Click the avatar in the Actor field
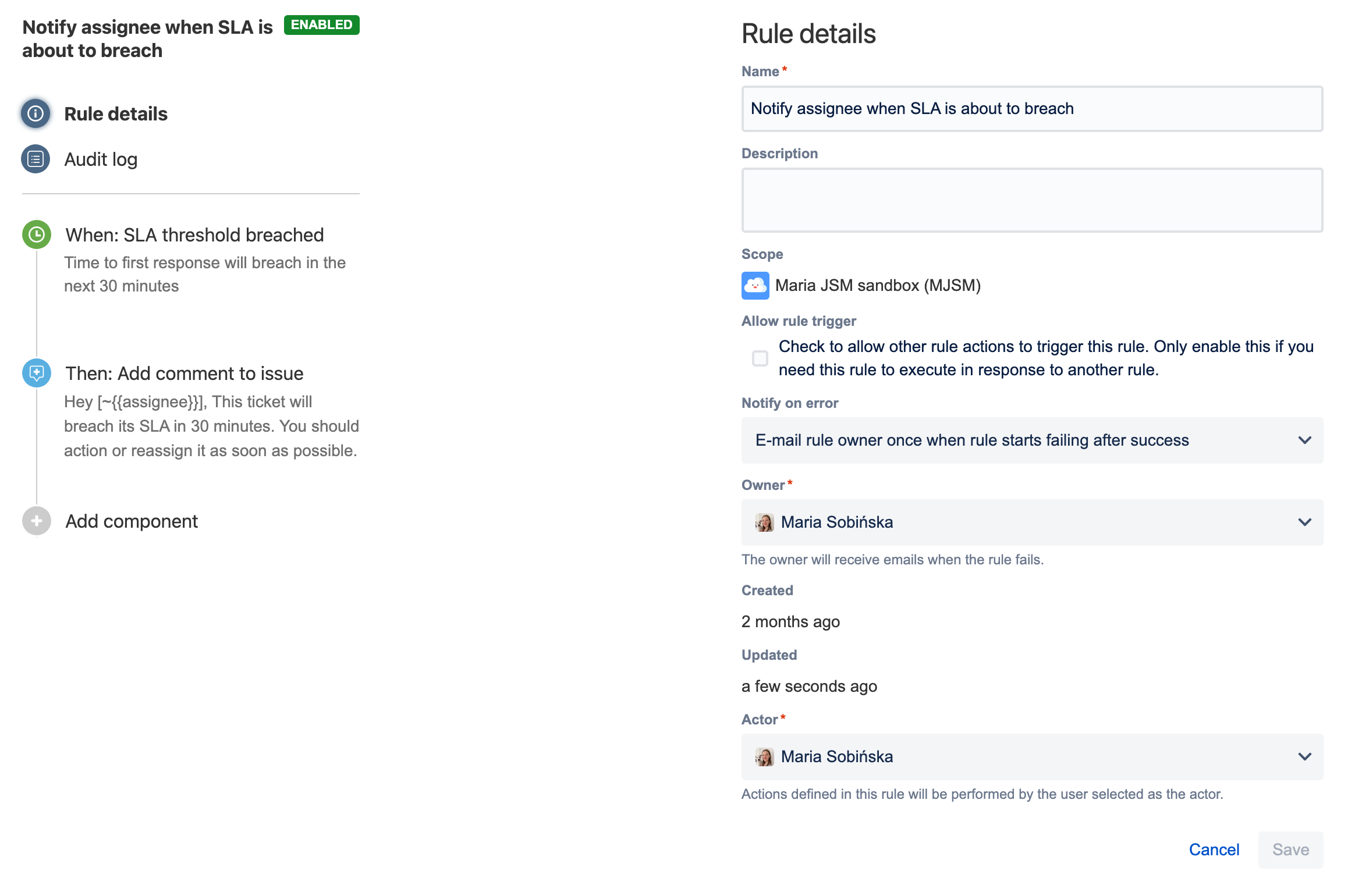The height and width of the screenshot is (896, 1355). [764, 757]
